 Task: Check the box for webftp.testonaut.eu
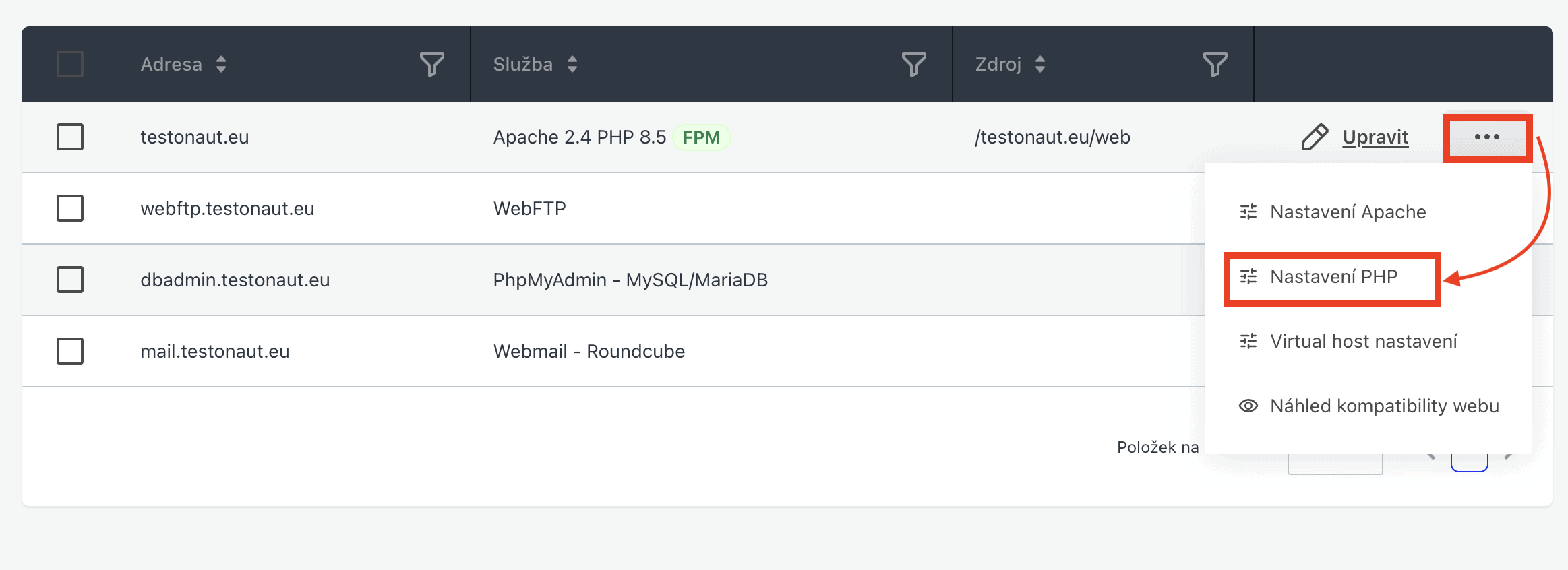click(x=70, y=208)
